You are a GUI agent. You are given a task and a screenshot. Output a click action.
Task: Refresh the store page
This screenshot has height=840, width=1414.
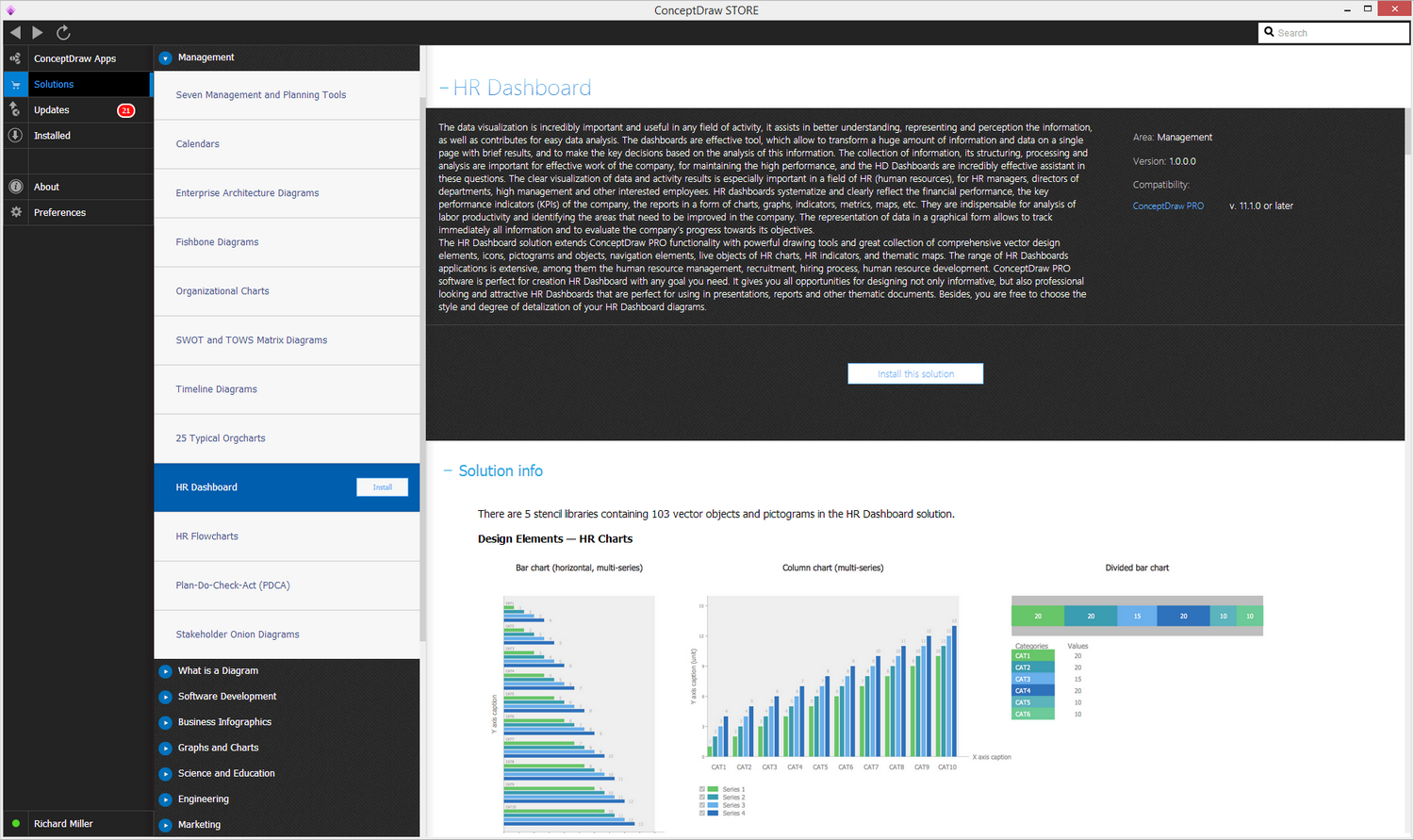click(63, 32)
